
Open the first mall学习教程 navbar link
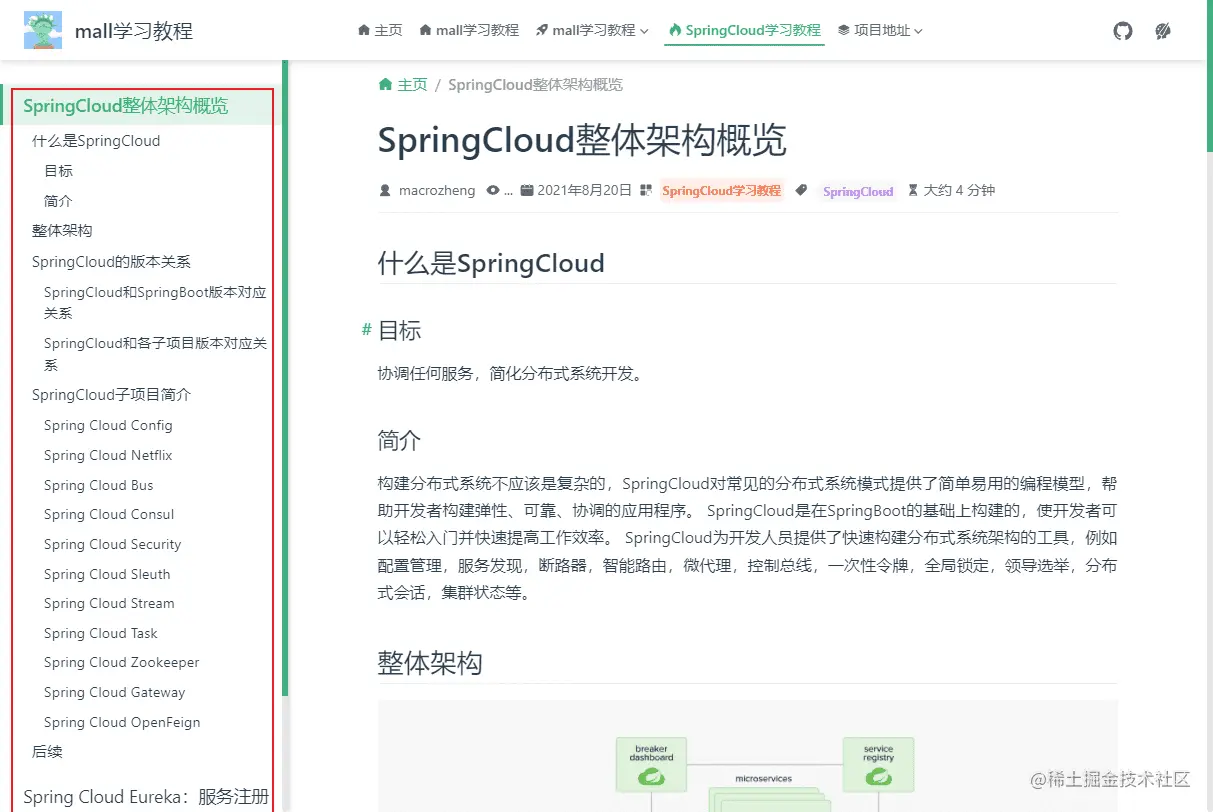[x=469, y=31]
